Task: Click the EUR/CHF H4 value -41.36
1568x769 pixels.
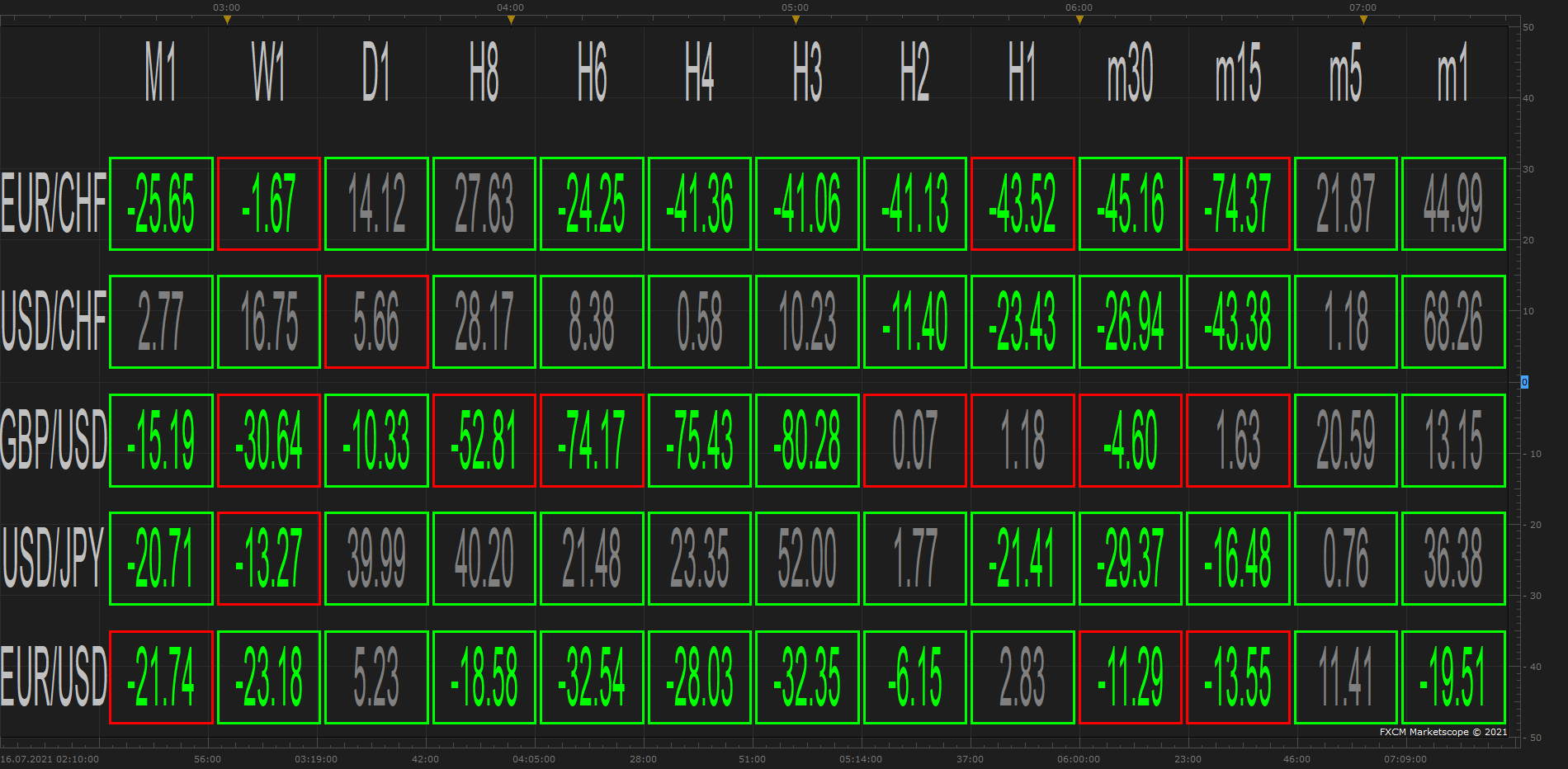Action: (x=700, y=204)
